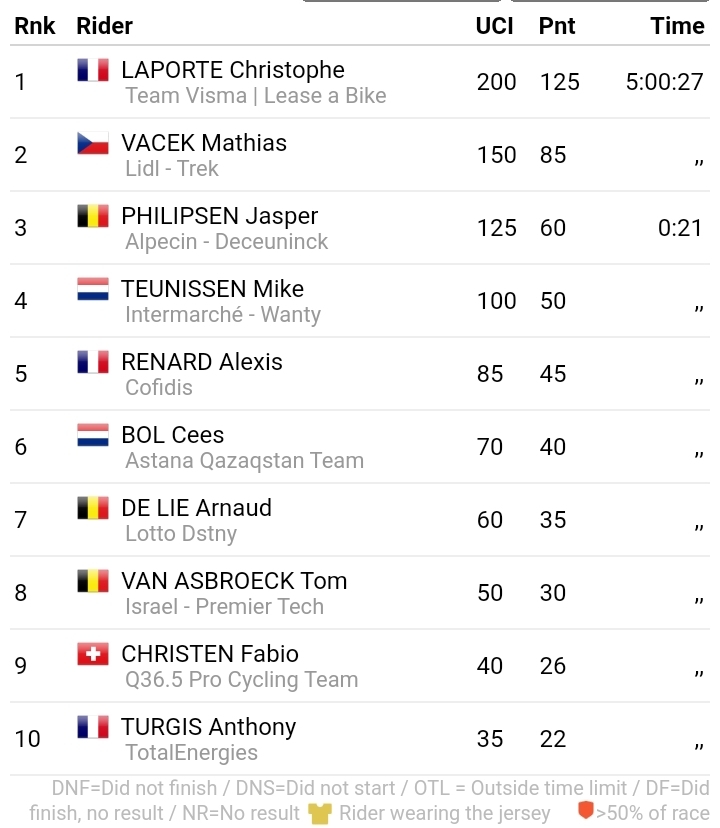Image resolution: width=720 pixels, height=828 pixels.
Task: Open rider LAPORTE Christophe's profile
Action: [x=232, y=70]
